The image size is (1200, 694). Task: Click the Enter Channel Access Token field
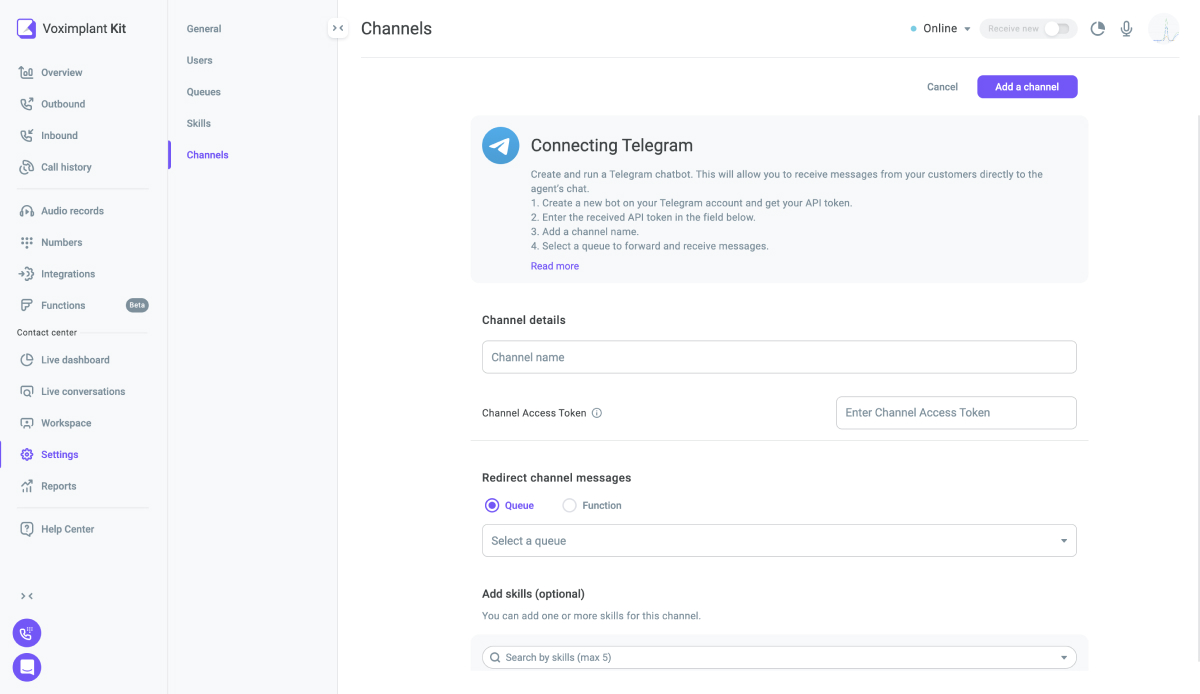(x=956, y=413)
